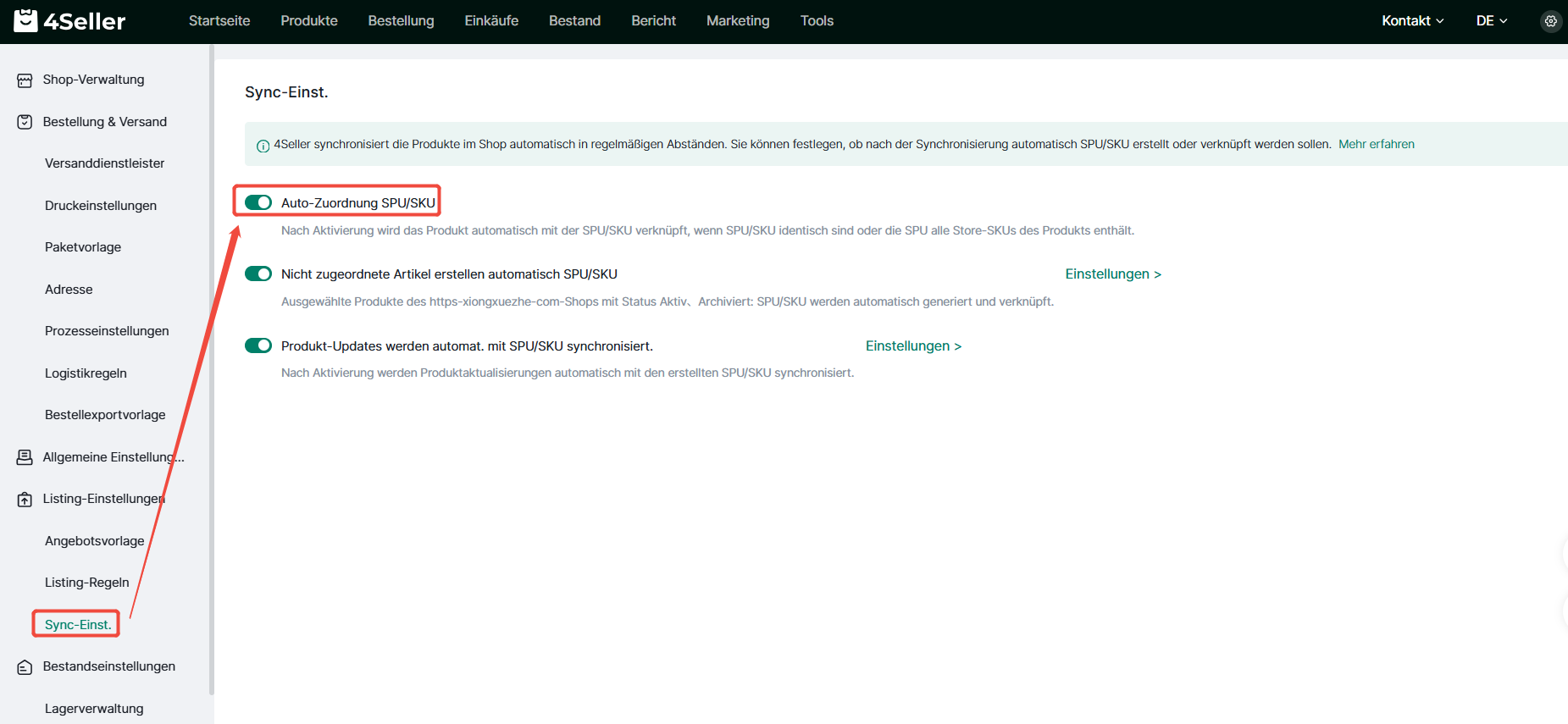Open Versanddienstleister settings
Screen dimensions: 1568x724
[x=104, y=163]
